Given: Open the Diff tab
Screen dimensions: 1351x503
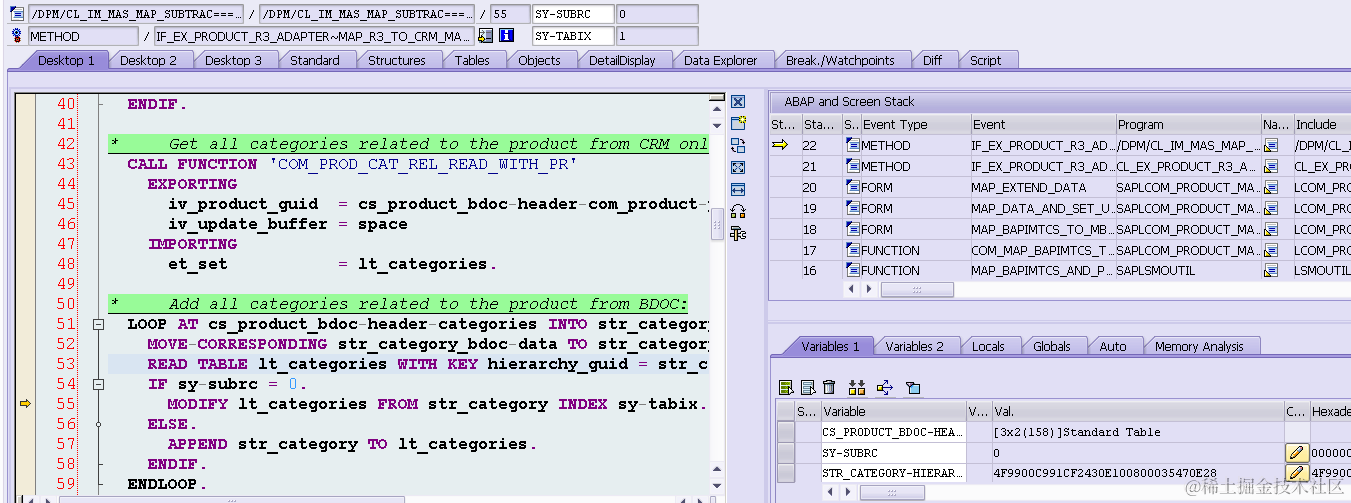Looking at the screenshot, I should pyautogui.click(x=932, y=60).
